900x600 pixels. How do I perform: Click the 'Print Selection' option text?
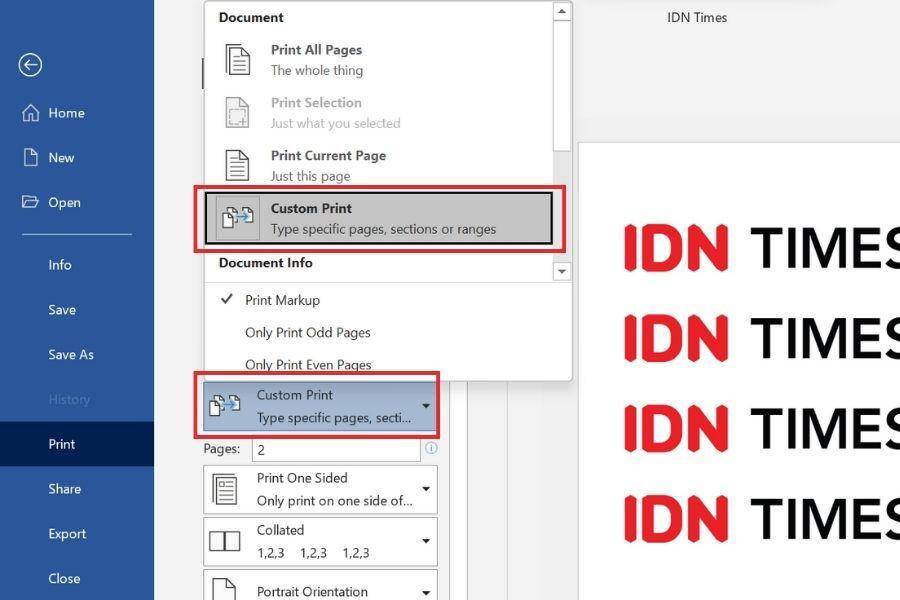316,103
